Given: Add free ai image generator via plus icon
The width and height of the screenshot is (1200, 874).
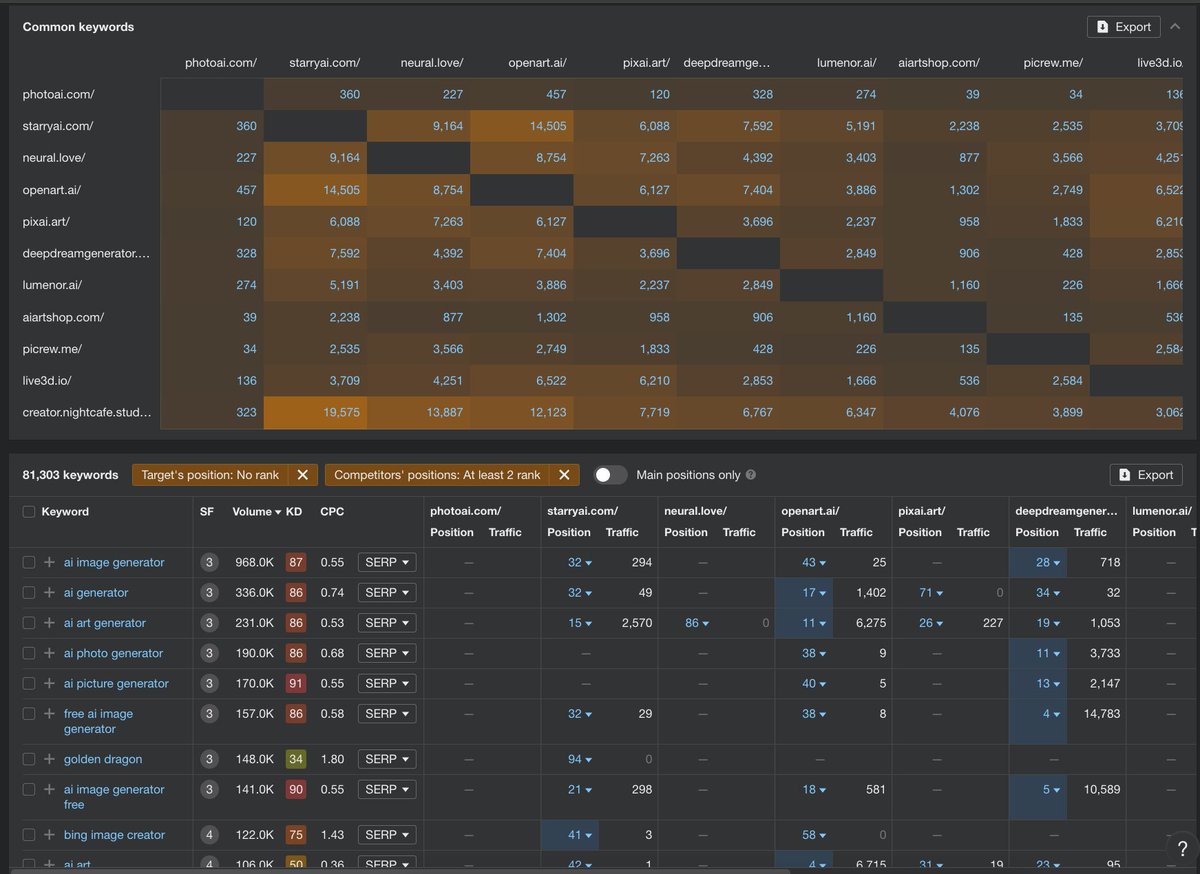Looking at the screenshot, I should coord(49,713).
